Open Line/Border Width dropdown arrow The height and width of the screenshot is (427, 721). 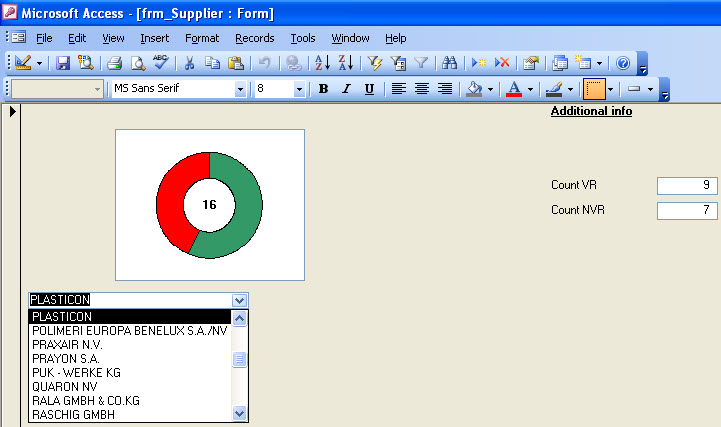click(x=611, y=89)
